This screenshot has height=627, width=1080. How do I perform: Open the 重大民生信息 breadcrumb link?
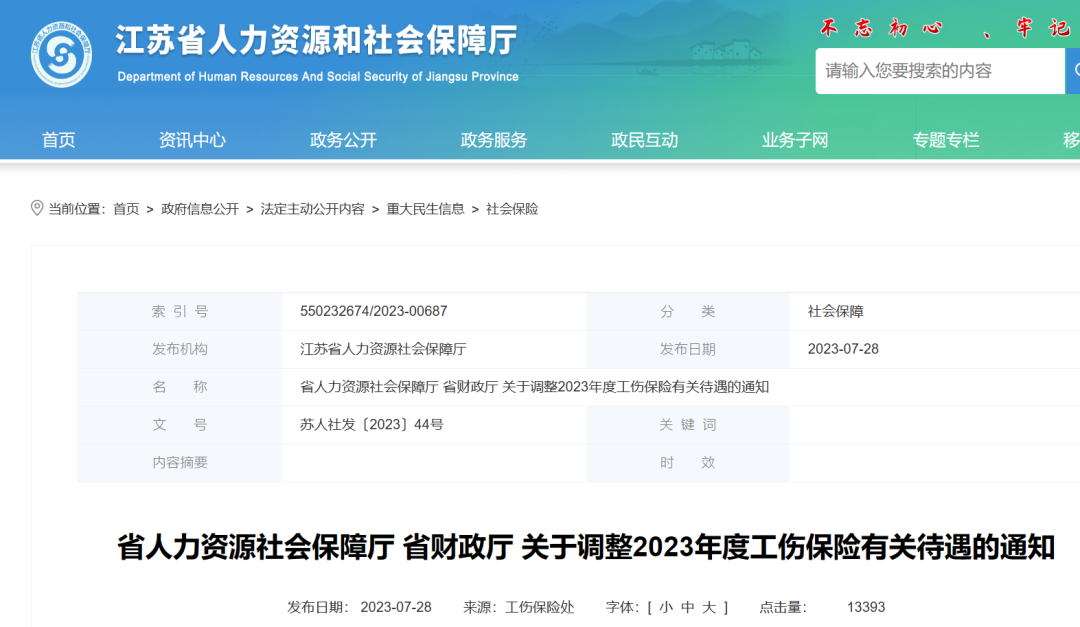pyautogui.click(x=425, y=210)
